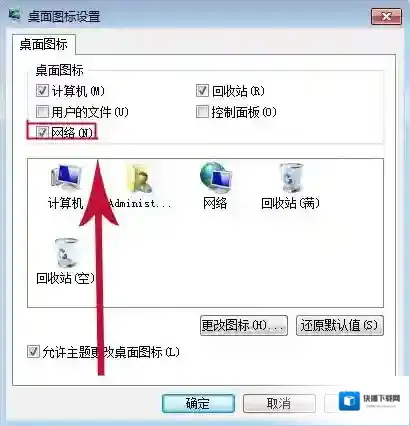Toggle 允许主题更改桌面图标(L) checkbox
The image size is (410, 426).
point(33,352)
